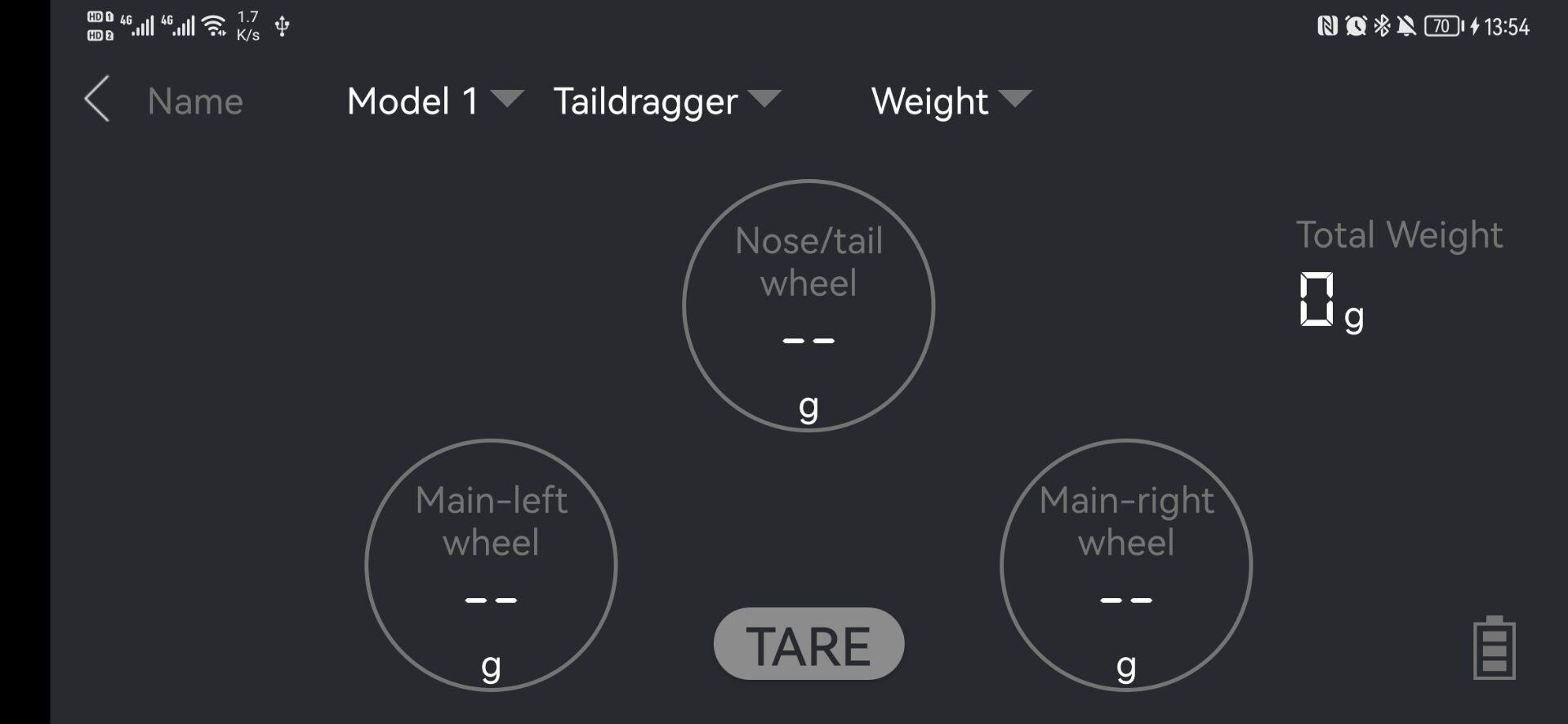Tap the Bluetooth icon in status bar

1381,26
